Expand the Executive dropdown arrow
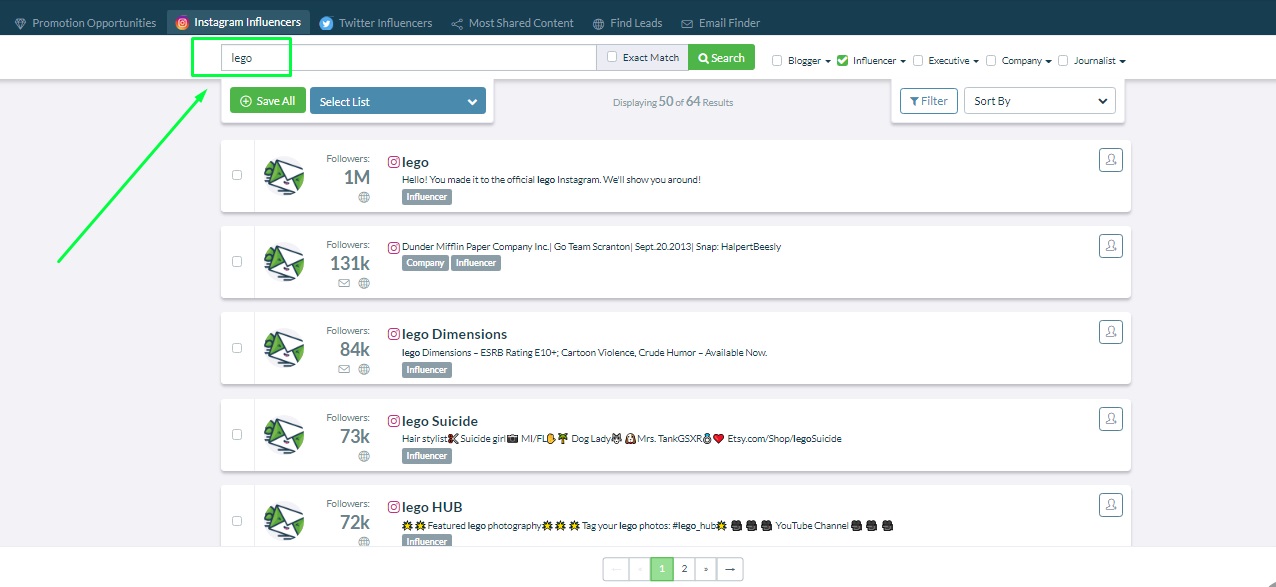 (975, 61)
